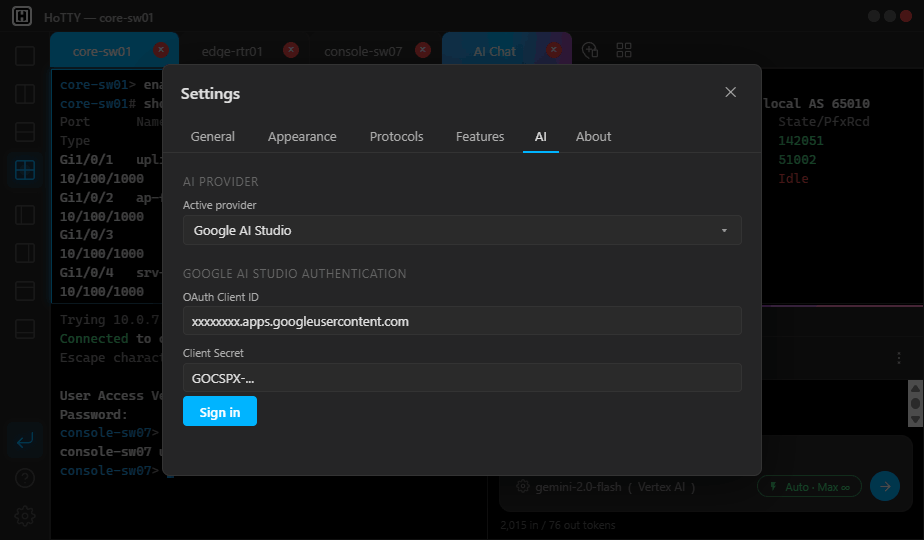
Task: Click the Sign in button
Action: tap(220, 411)
